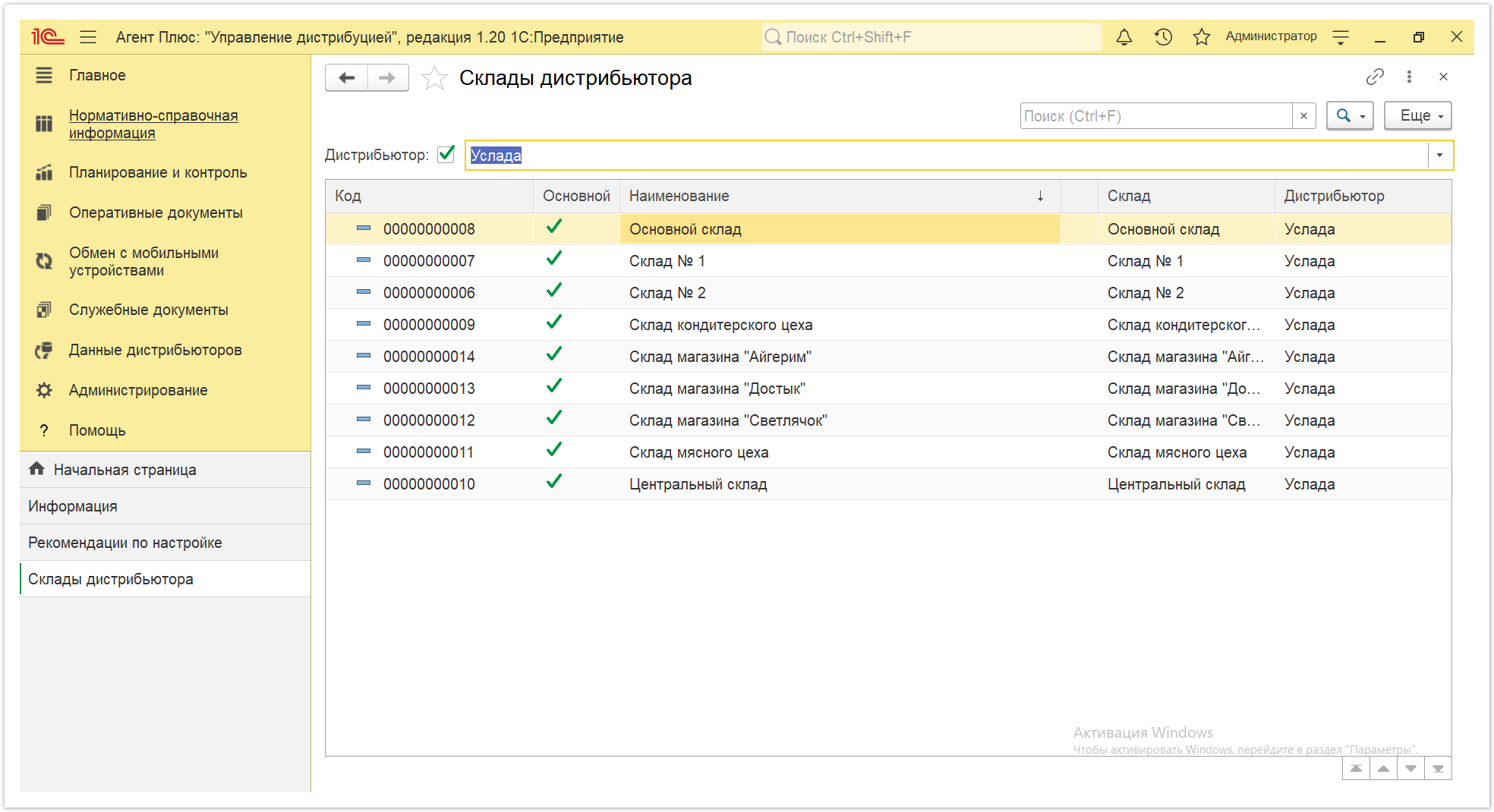This screenshot has height=812, width=1494.
Task: Open Нормативно-справочная информация section
Action: [x=153, y=124]
